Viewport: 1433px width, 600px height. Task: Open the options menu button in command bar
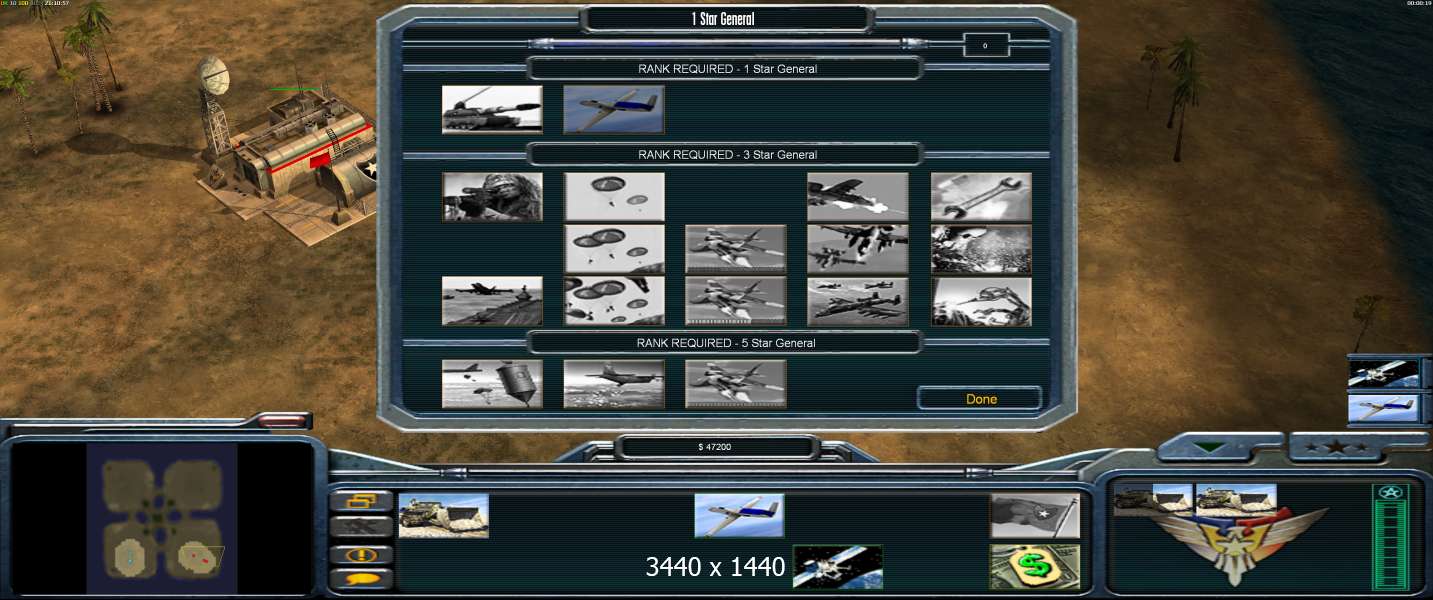pyautogui.click(x=361, y=500)
